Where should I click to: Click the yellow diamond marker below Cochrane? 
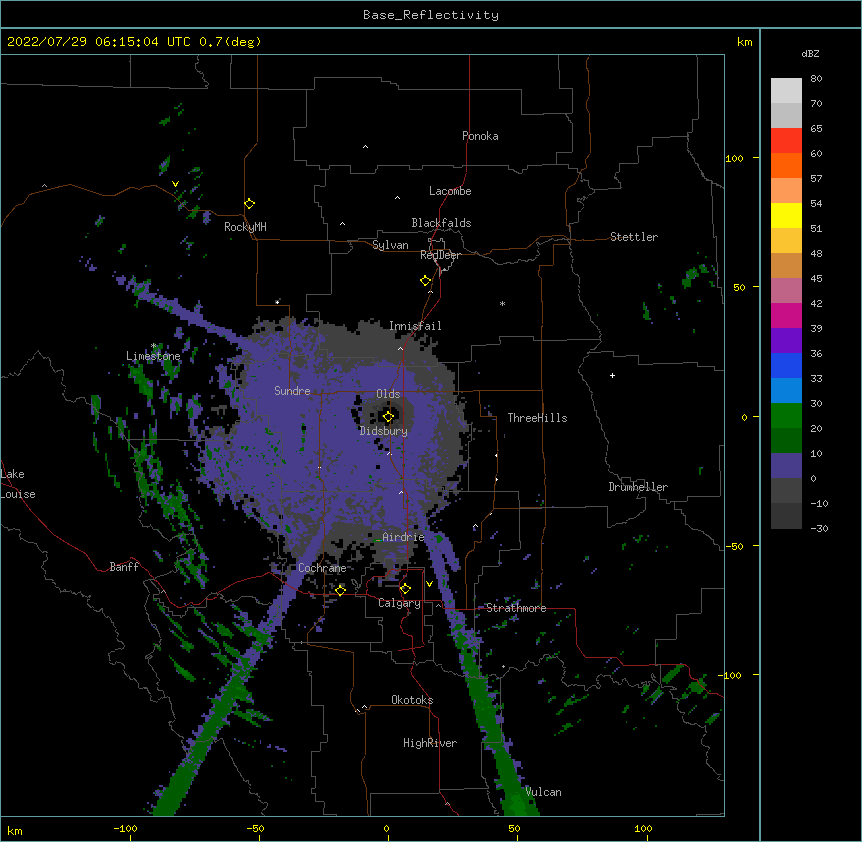pos(340,590)
